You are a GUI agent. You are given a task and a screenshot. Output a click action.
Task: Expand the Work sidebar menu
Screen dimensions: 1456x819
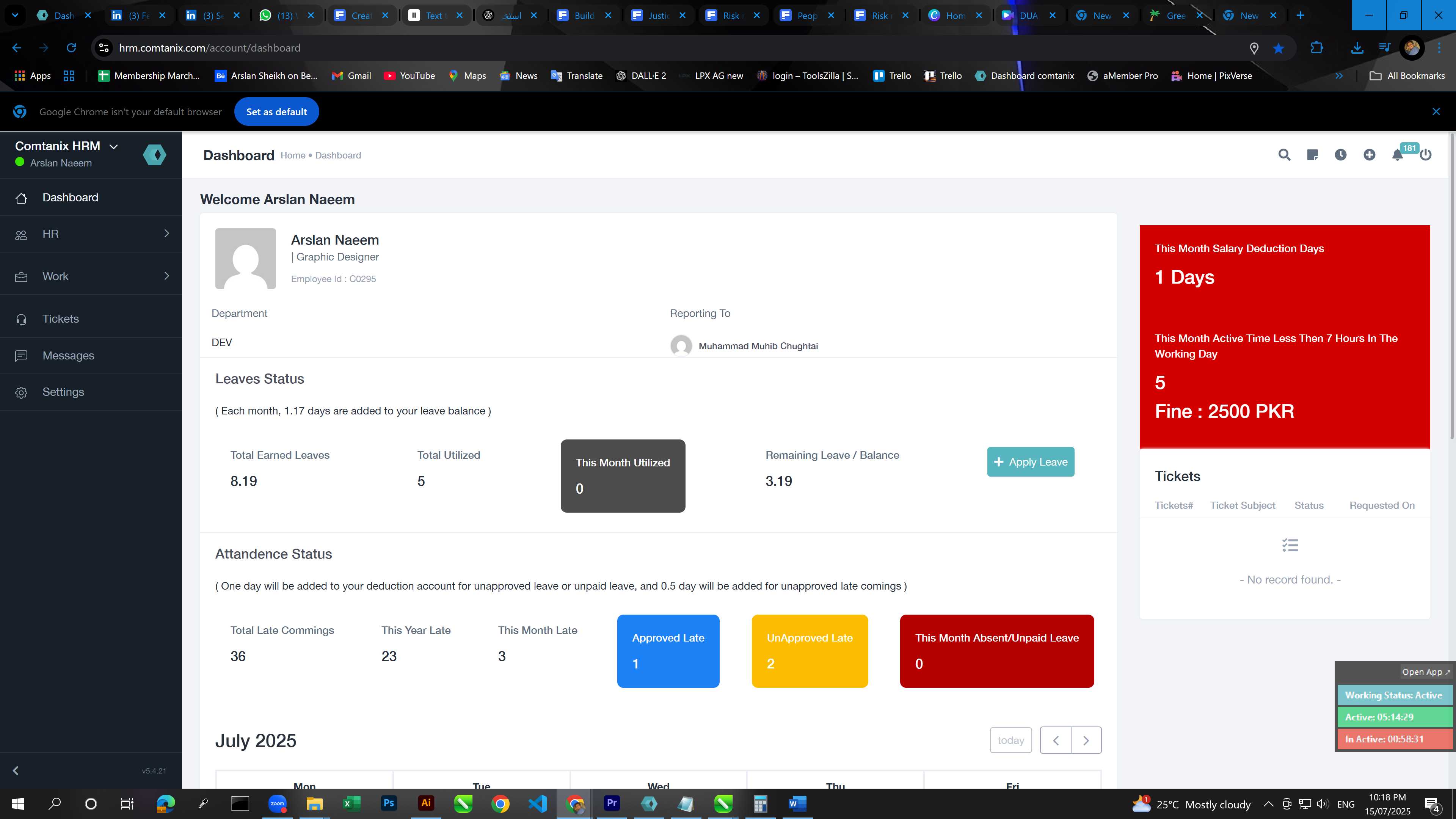91,276
